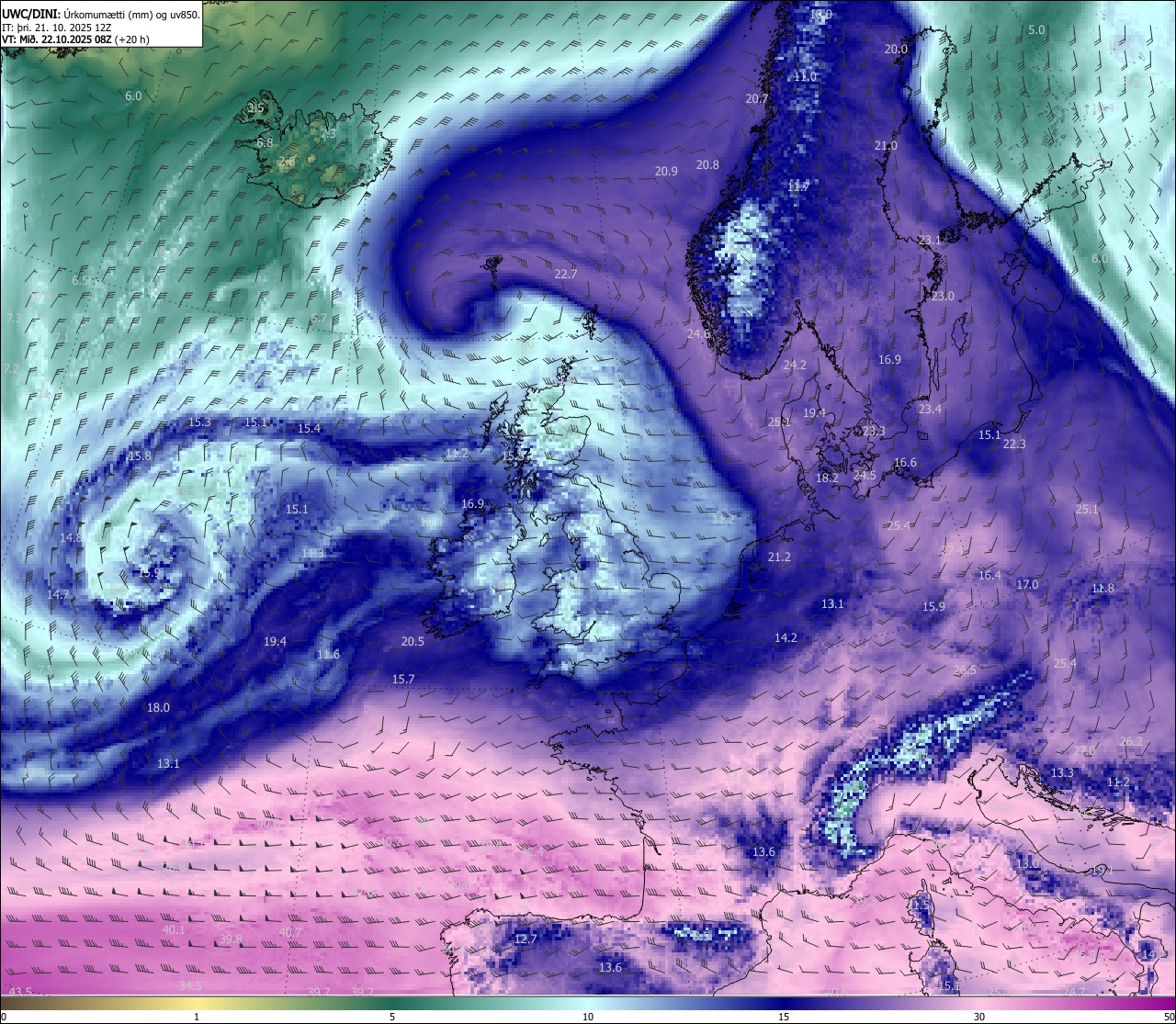The height and width of the screenshot is (1024, 1176).
Task: Click the 26.2 value label
Action: coord(1131,741)
